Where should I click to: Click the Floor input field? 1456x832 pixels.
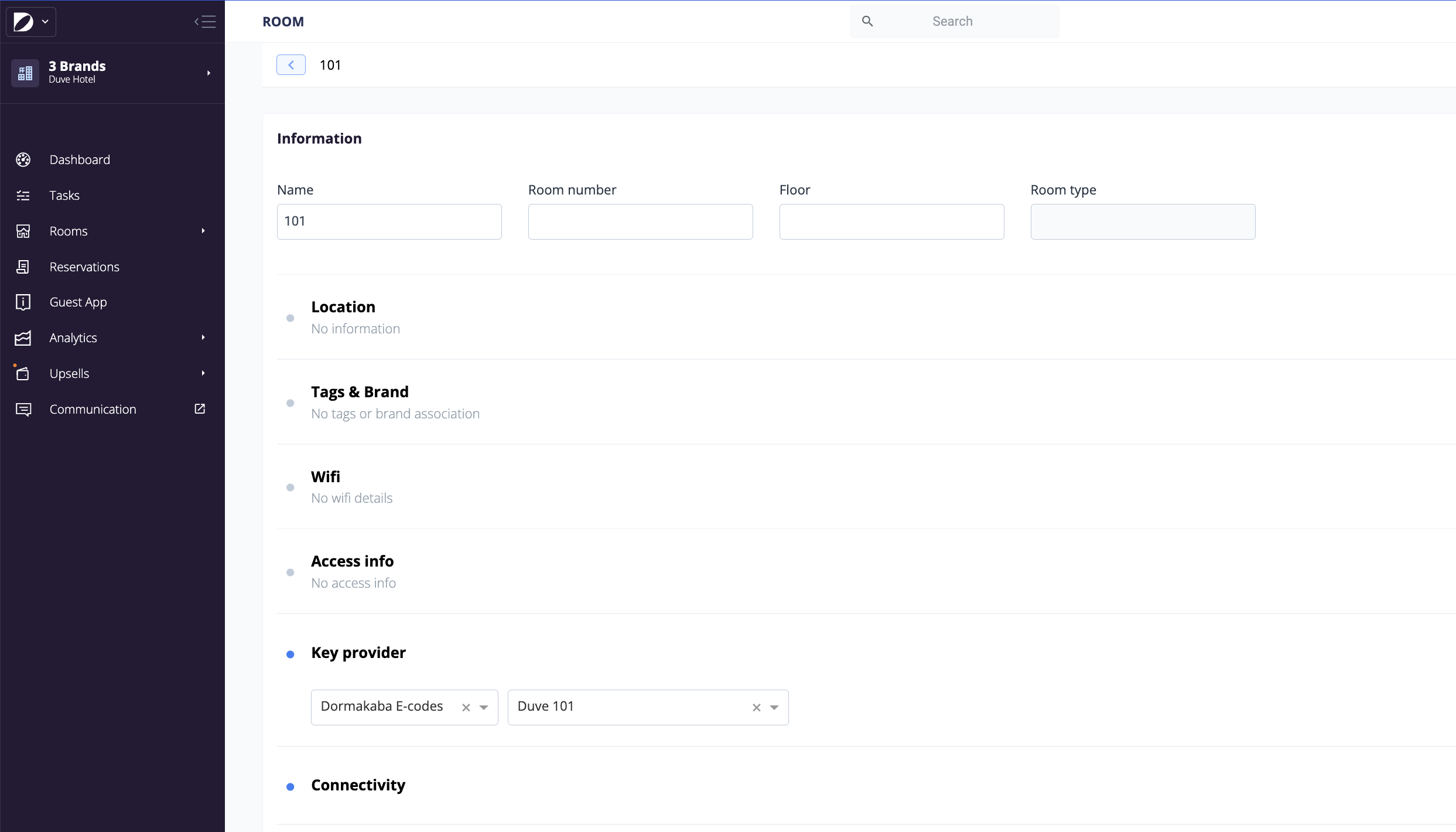891,221
